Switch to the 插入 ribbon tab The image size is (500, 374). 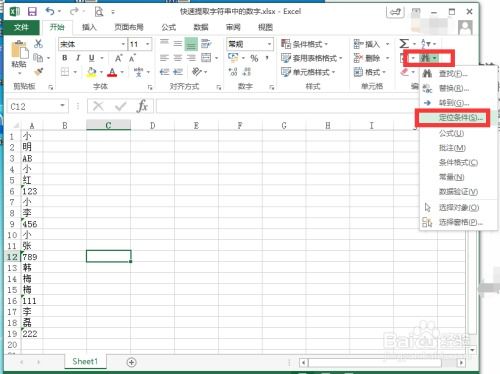(x=89, y=27)
